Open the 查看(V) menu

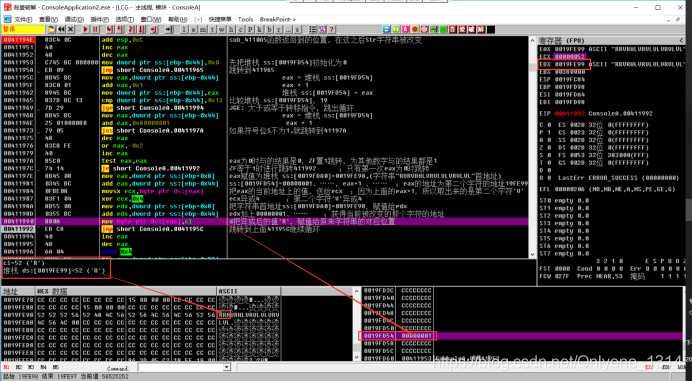coord(48,19)
